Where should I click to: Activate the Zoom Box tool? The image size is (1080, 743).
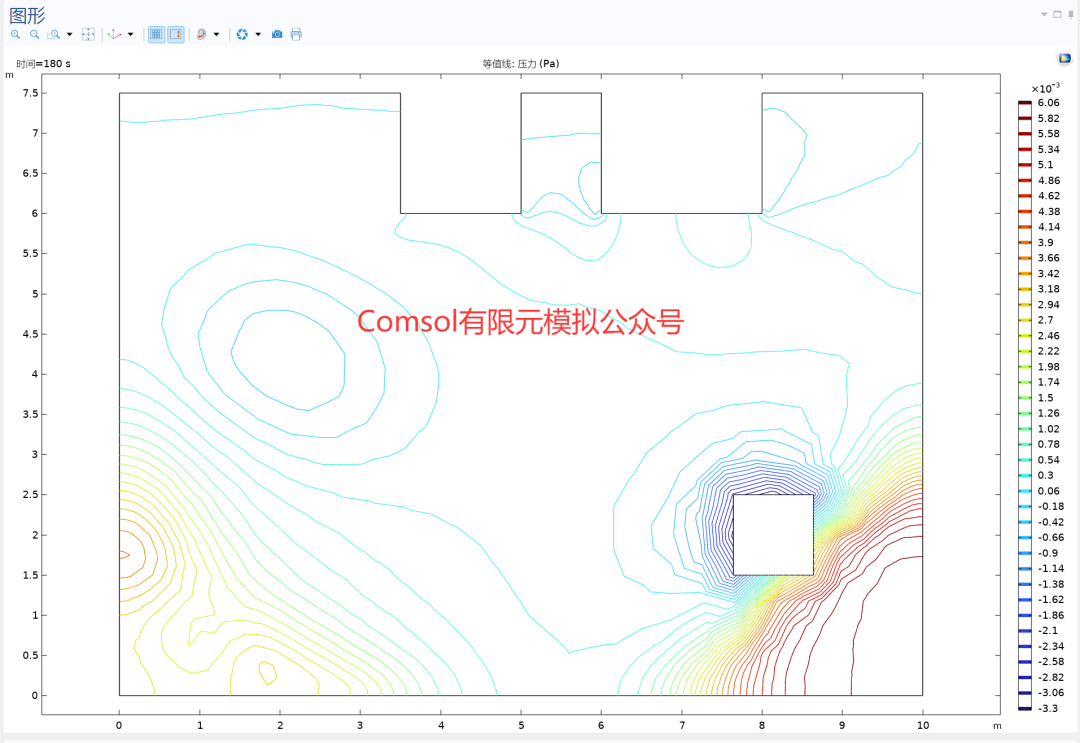click(x=54, y=34)
